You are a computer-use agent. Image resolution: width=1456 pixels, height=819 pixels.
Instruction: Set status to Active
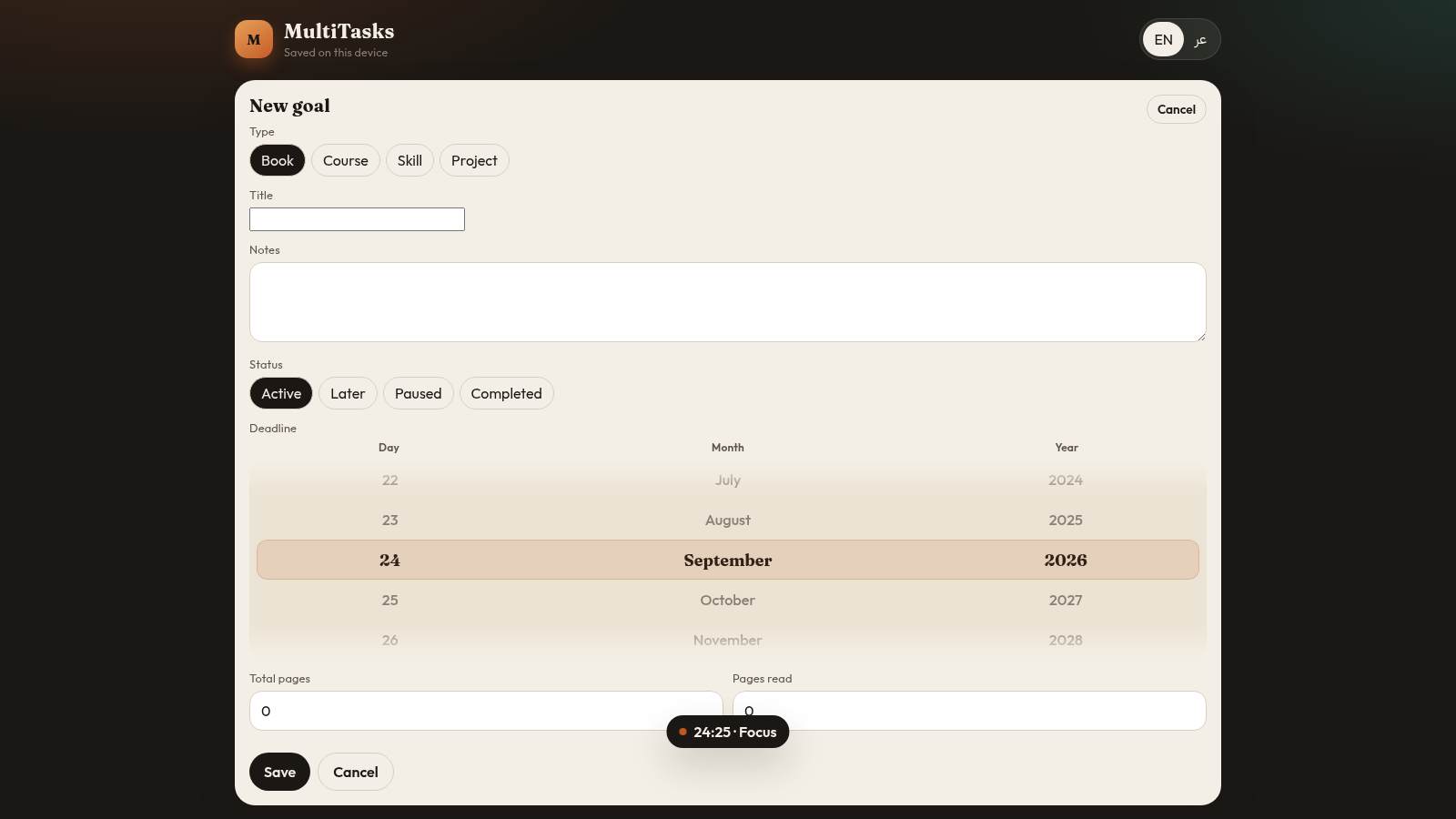(281, 393)
